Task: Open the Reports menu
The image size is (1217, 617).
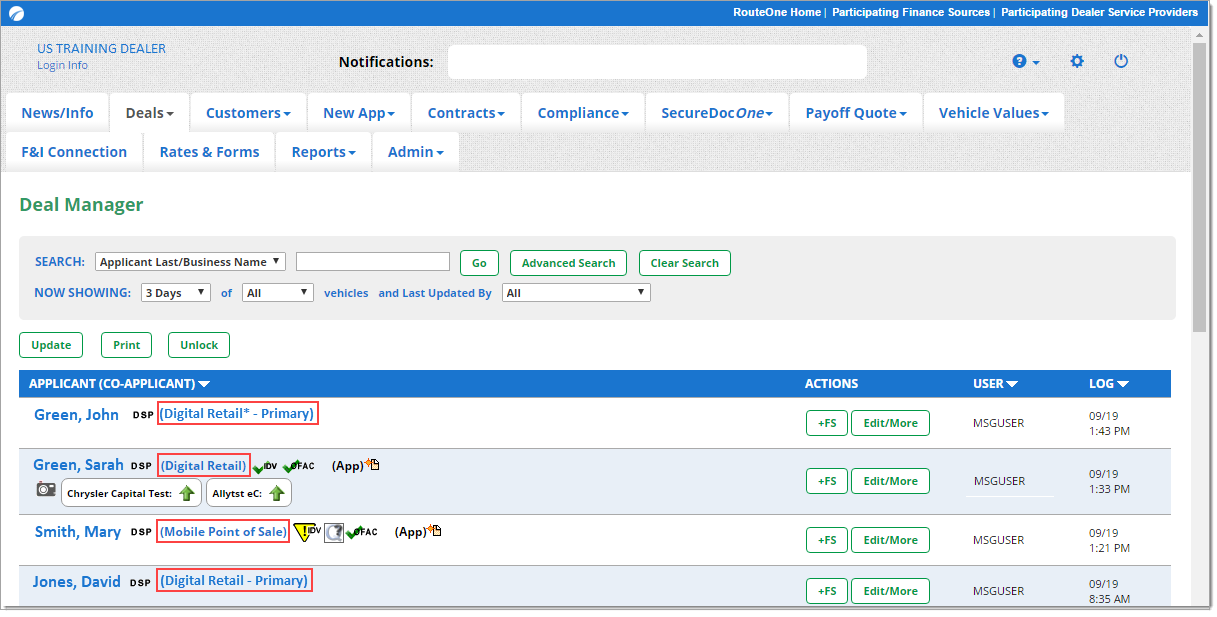Action: (324, 152)
